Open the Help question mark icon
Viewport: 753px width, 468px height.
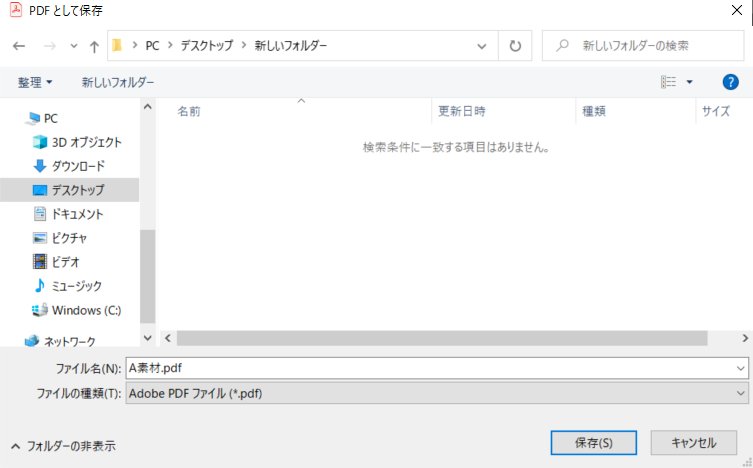[x=730, y=82]
